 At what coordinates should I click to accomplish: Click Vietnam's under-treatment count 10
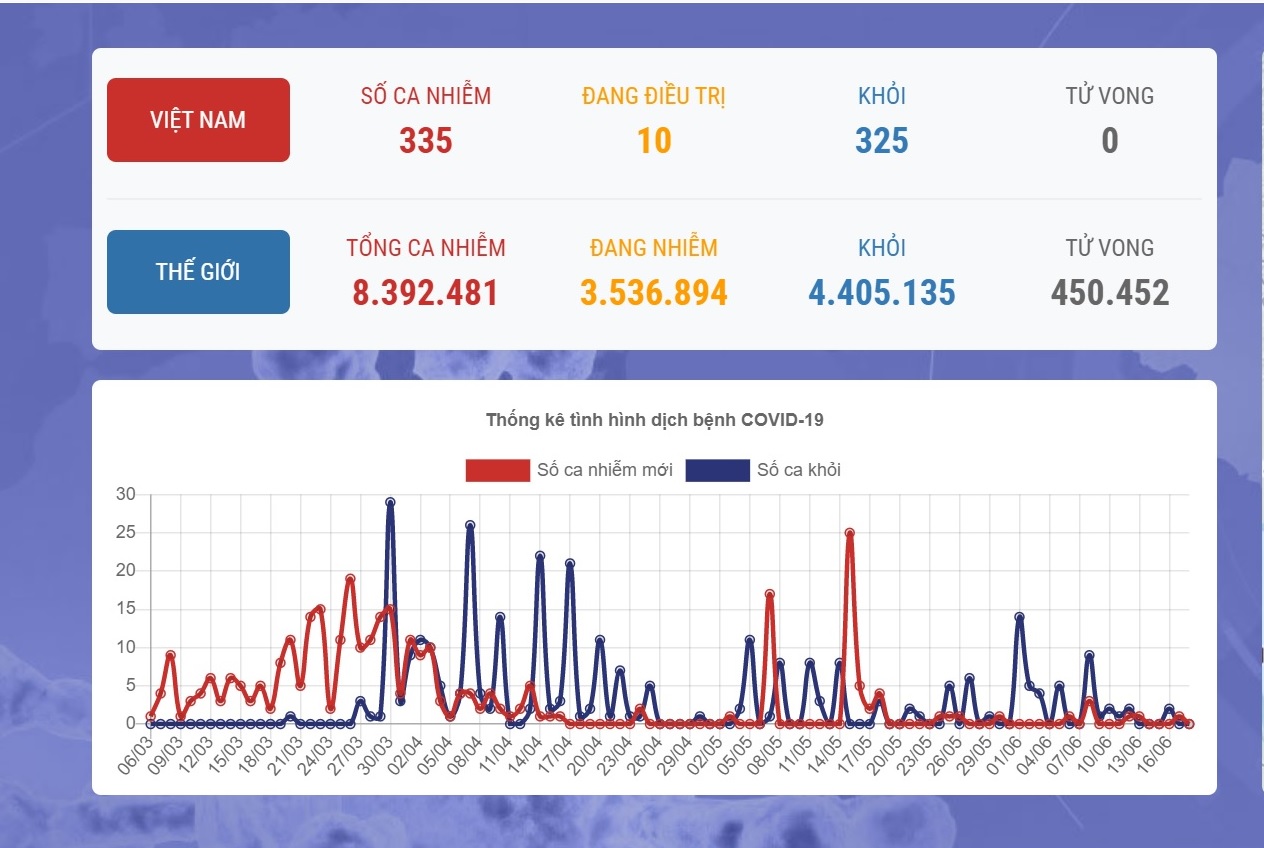point(654,141)
